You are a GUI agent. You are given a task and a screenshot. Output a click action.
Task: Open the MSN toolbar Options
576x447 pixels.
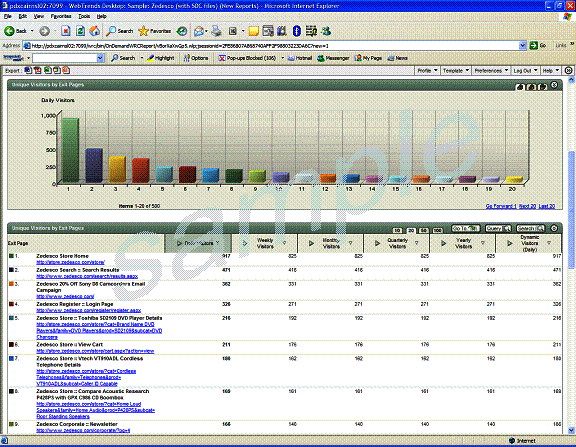pos(196,58)
